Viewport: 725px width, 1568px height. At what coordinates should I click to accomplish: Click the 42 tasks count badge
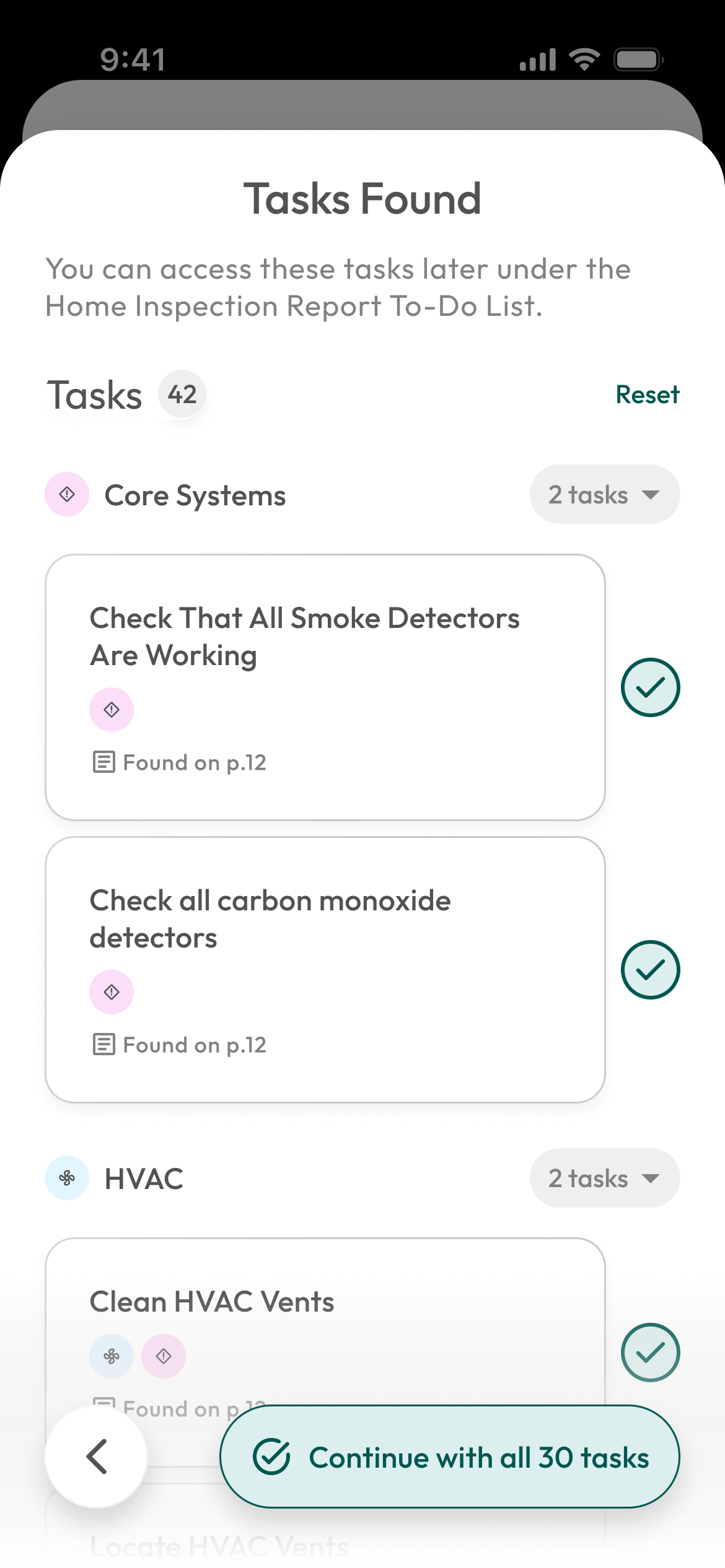click(x=182, y=394)
